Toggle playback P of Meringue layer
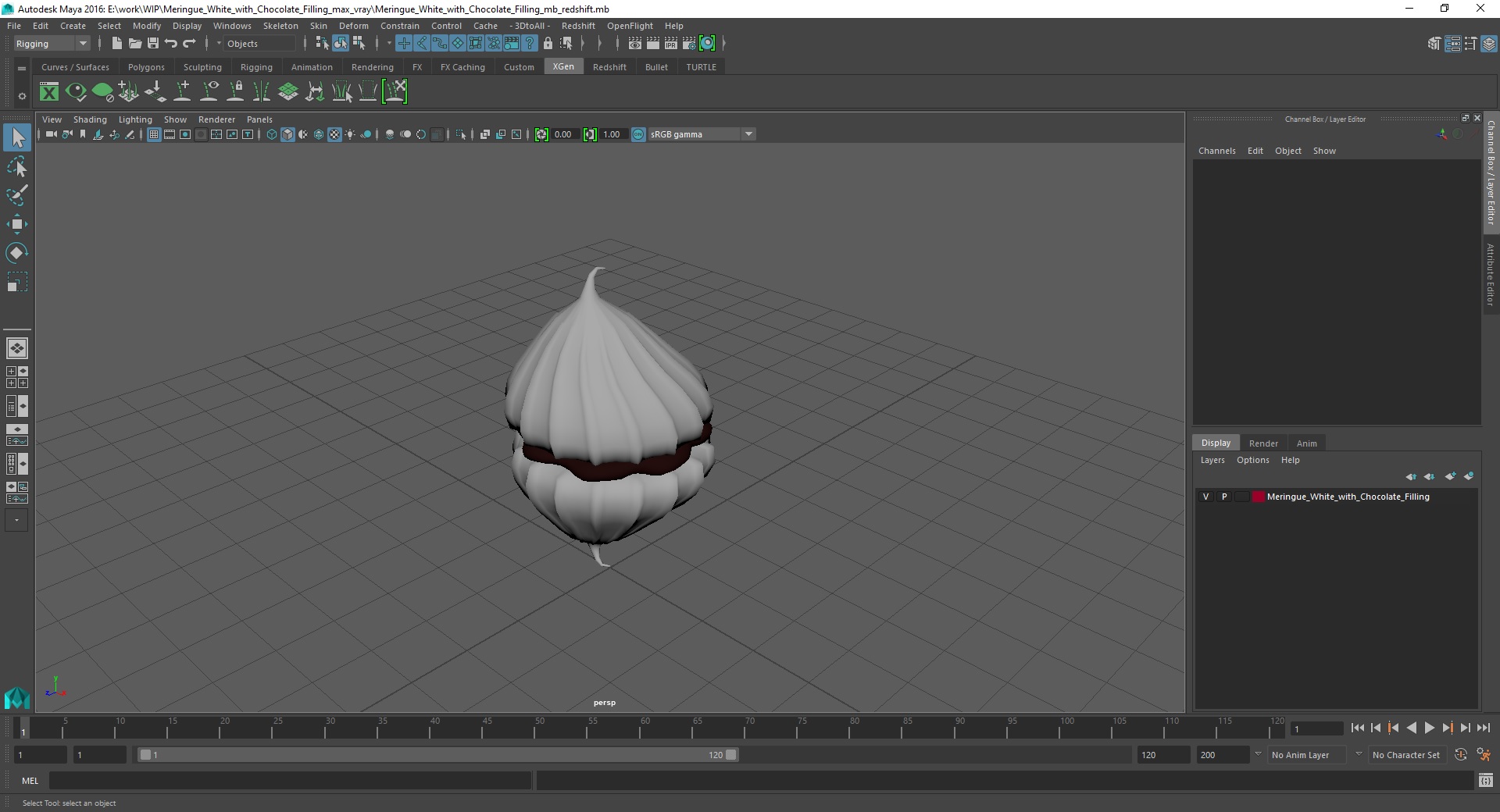The image size is (1500, 812). [x=1224, y=497]
